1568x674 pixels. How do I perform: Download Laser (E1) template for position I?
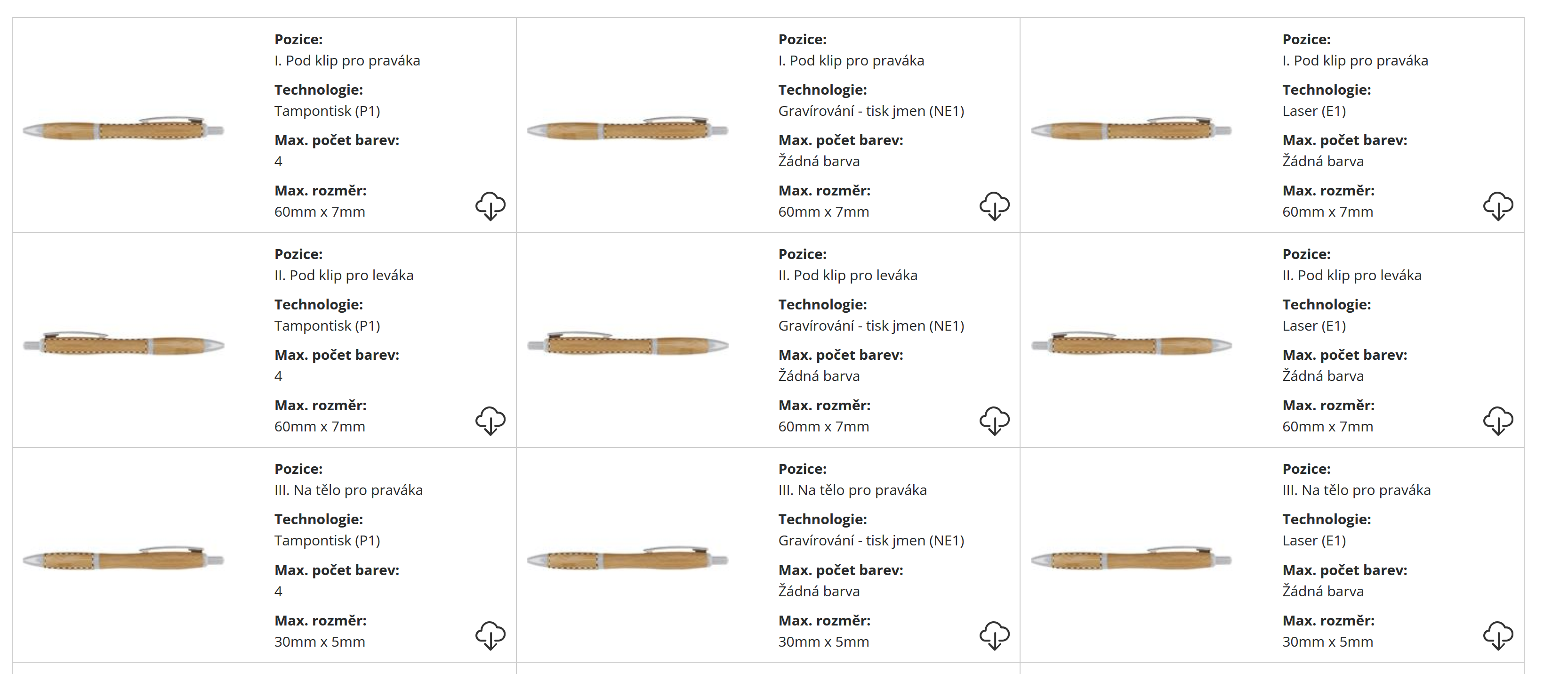point(1498,206)
